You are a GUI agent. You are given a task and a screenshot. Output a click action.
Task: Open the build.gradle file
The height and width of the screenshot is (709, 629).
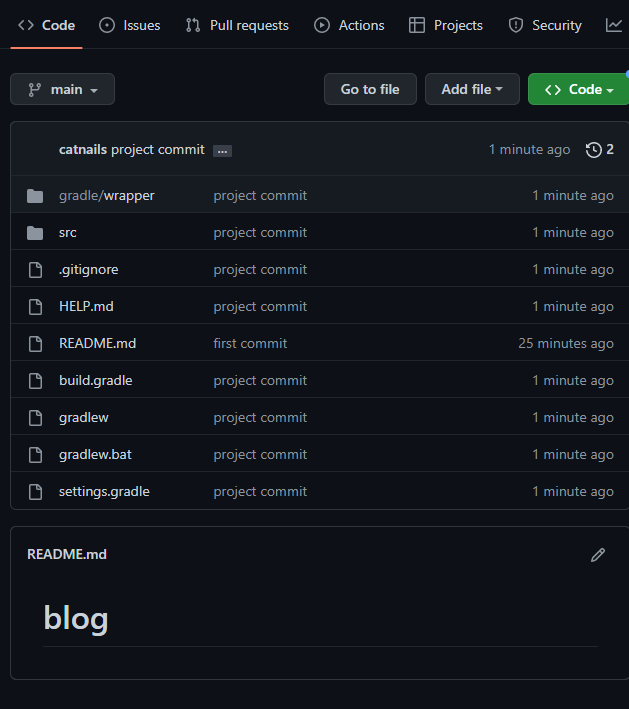(x=96, y=381)
